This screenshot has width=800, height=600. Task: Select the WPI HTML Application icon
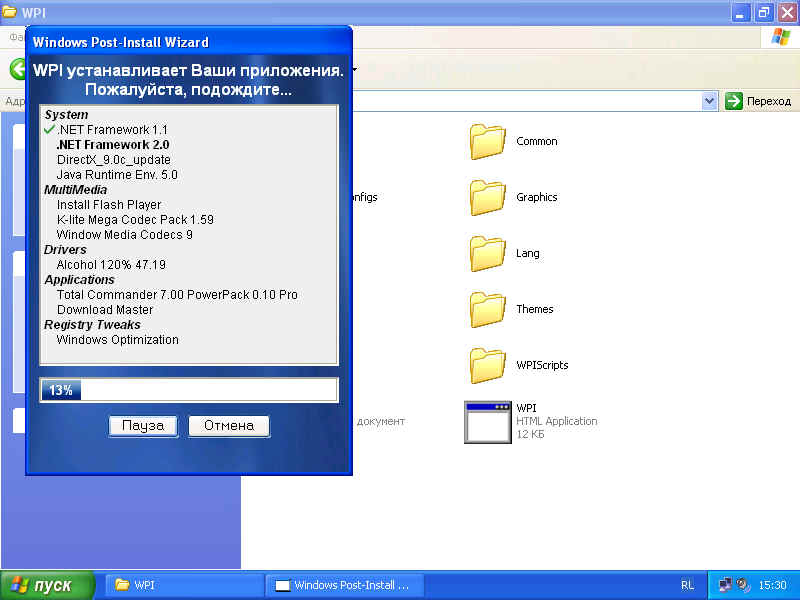488,422
